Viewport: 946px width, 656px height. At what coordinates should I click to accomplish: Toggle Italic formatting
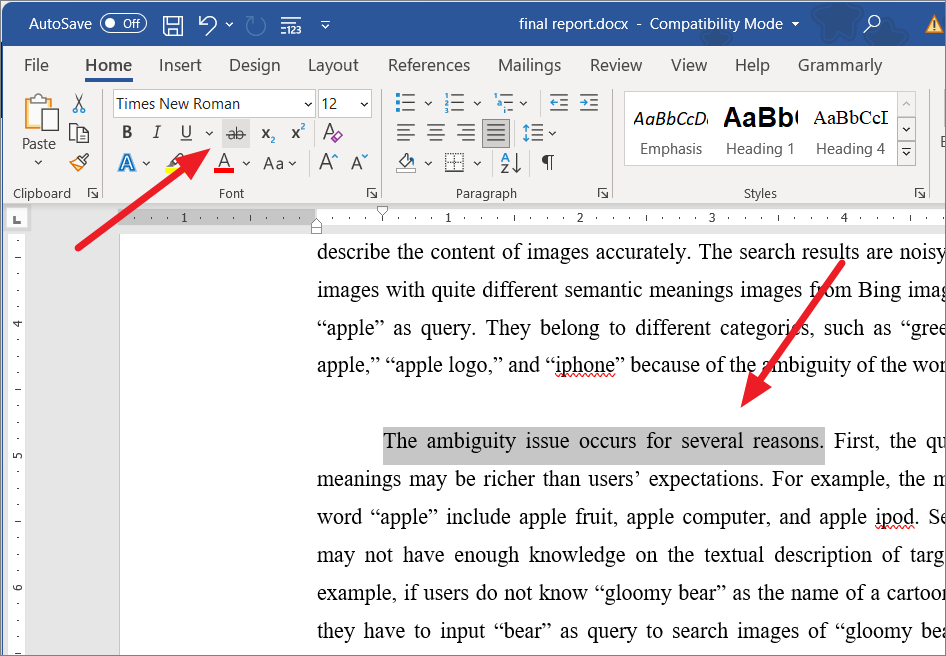point(156,132)
